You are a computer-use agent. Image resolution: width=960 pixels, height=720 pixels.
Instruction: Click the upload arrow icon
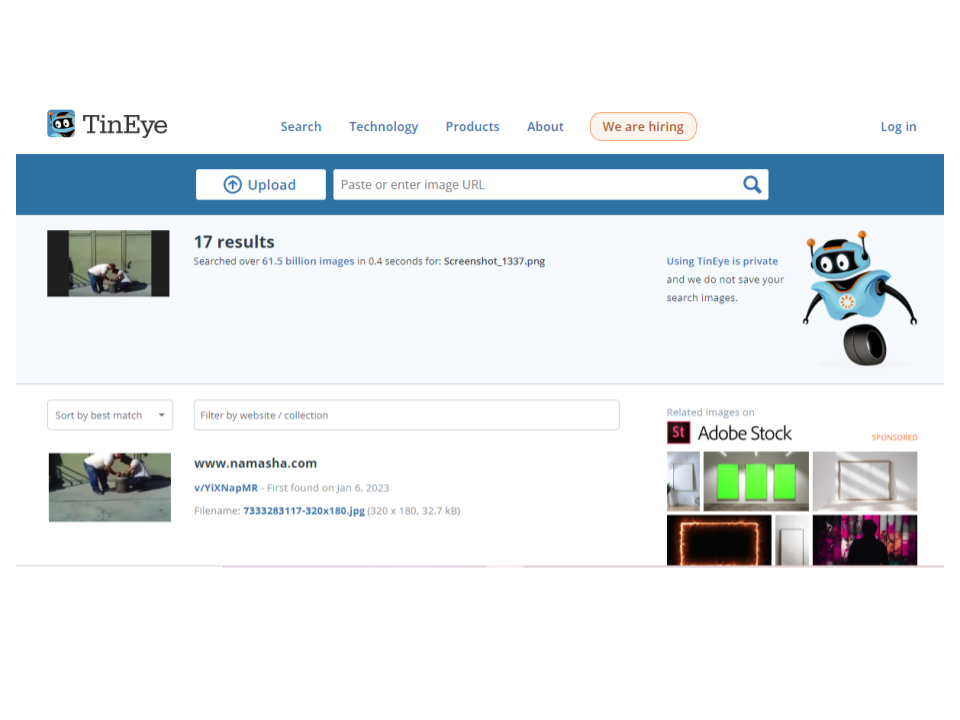coord(232,185)
